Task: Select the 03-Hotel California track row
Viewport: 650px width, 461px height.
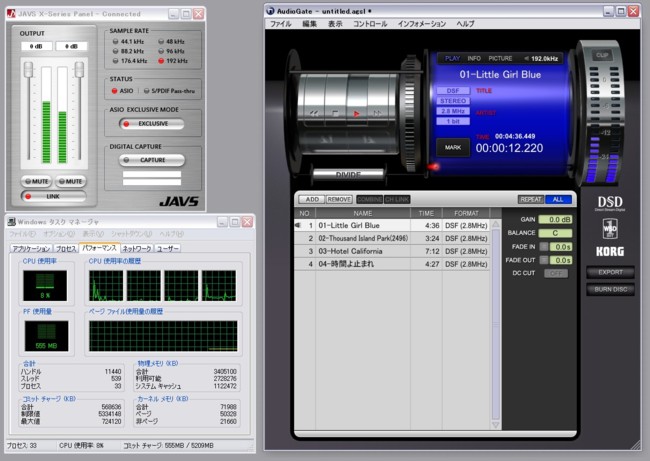Action: coord(392,251)
